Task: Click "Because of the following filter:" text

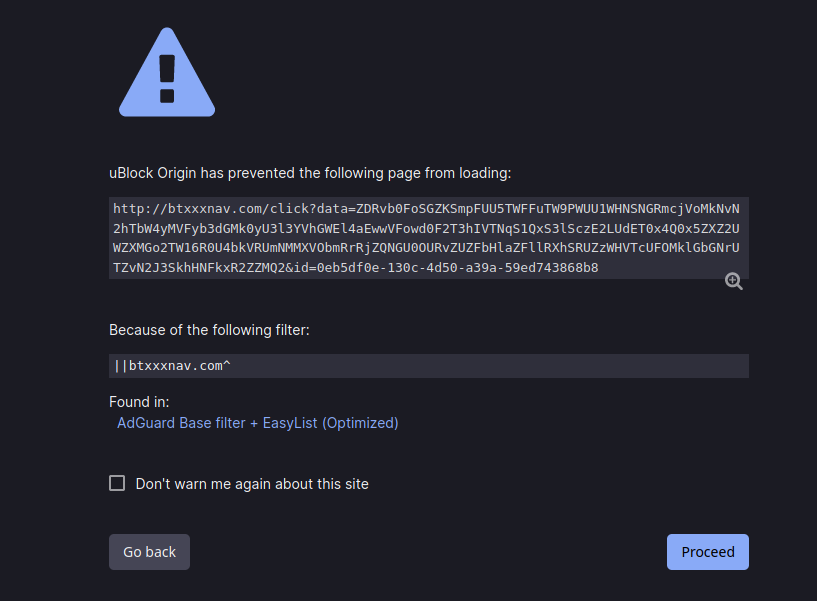Action: point(209,330)
